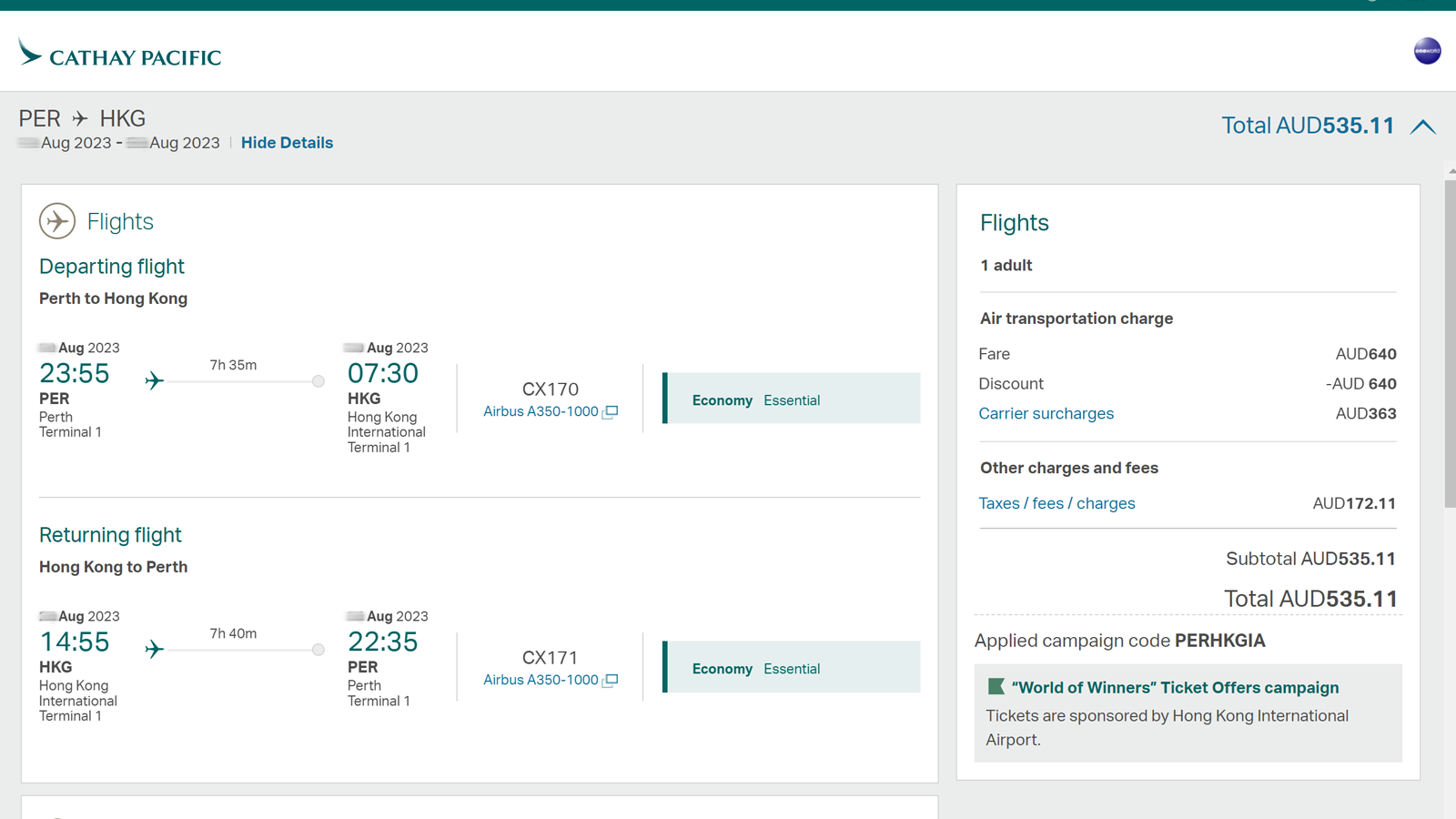Click the World of Winners campaign title
Screen dimensions: 1456x819
1175,688
